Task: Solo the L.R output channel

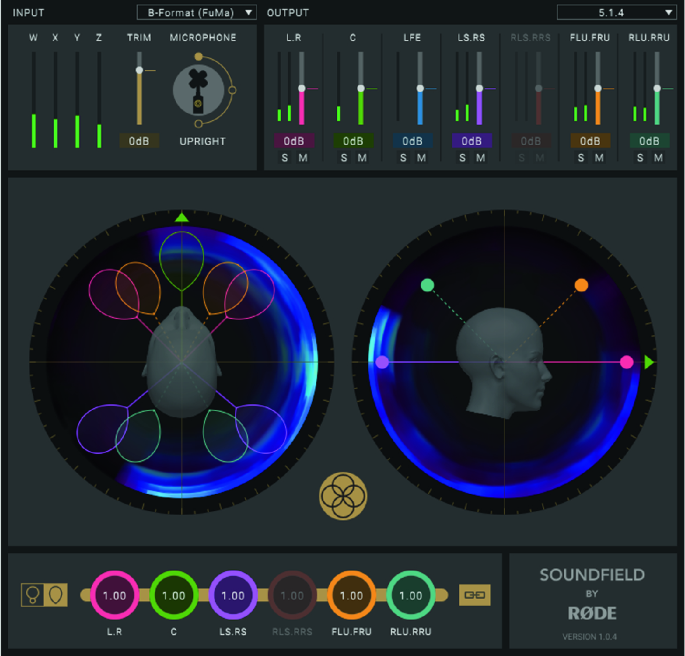Action: coord(284,158)
